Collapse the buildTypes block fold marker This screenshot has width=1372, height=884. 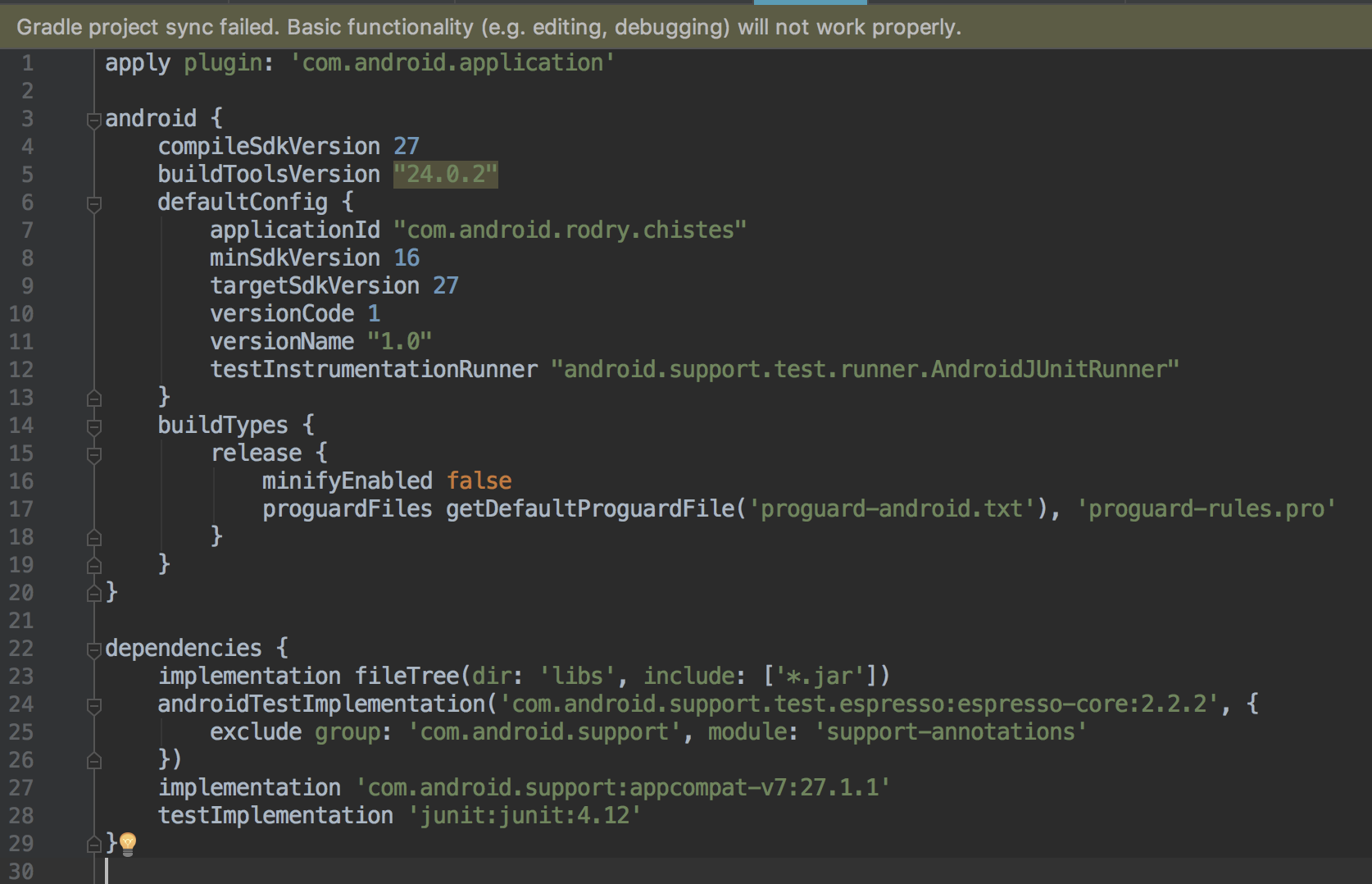pos(94,427)
